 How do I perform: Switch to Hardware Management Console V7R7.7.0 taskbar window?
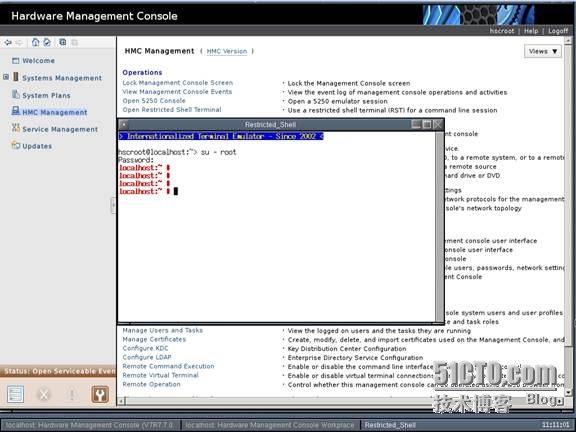90,425
